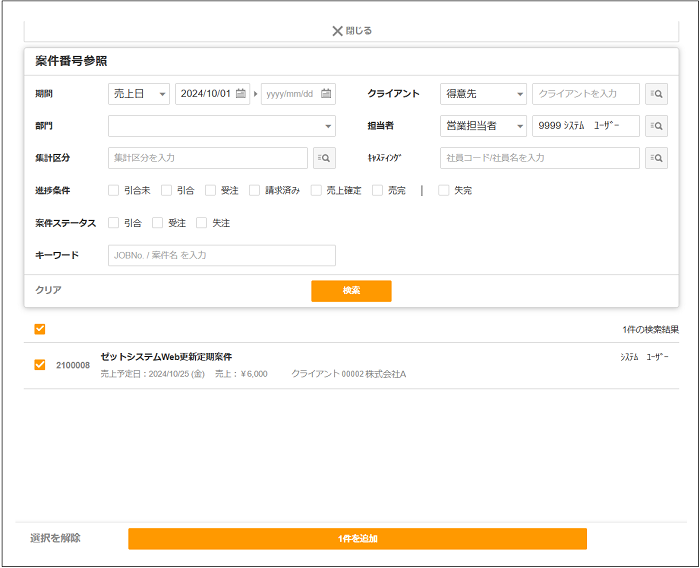
Task: Check the 引合未 progress checkbox
Action: pos(114,190)
